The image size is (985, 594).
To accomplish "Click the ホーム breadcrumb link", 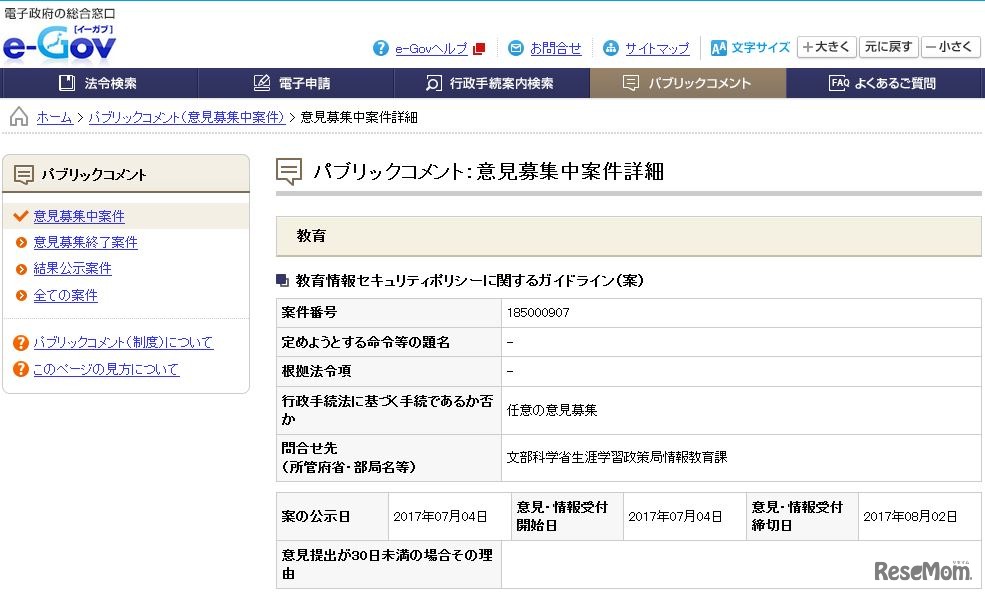I will click(54, 117).
